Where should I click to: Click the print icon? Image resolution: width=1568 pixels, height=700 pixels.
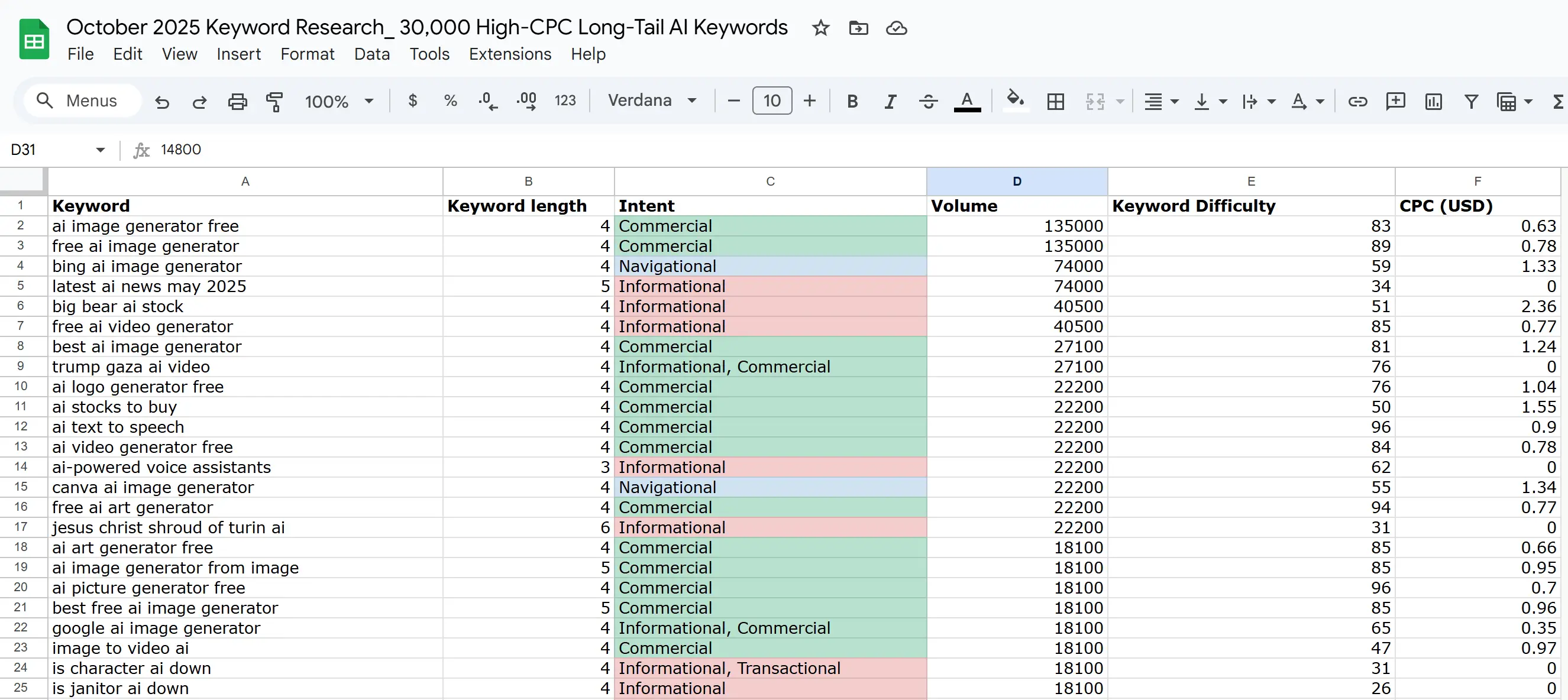(237, 101)
